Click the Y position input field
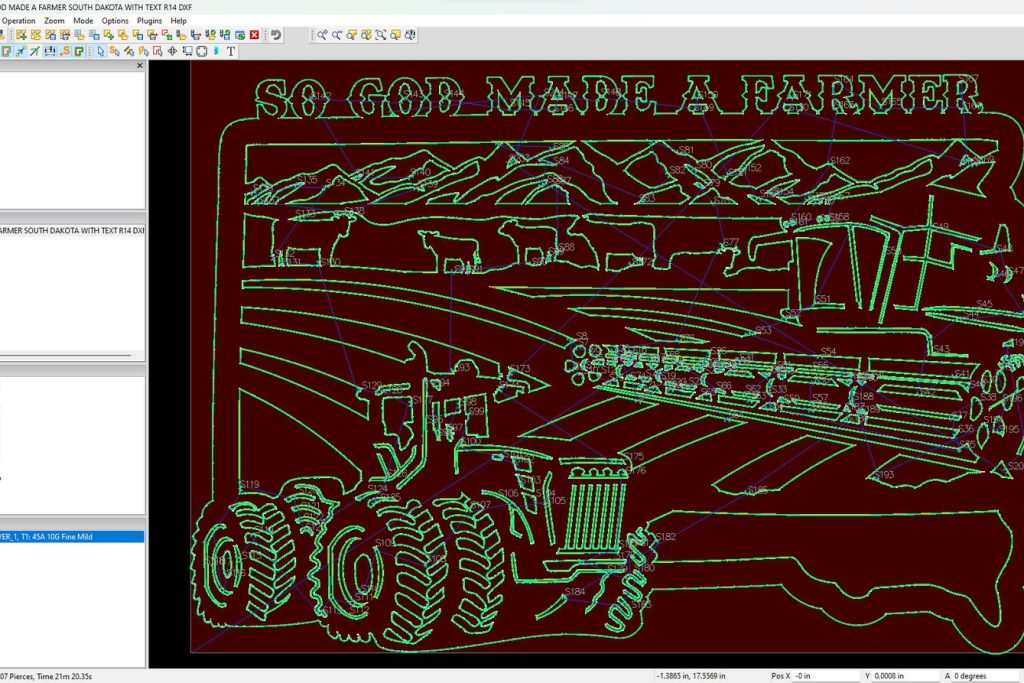The width and height of the screenshot is (1024, 683). [903, 676]
